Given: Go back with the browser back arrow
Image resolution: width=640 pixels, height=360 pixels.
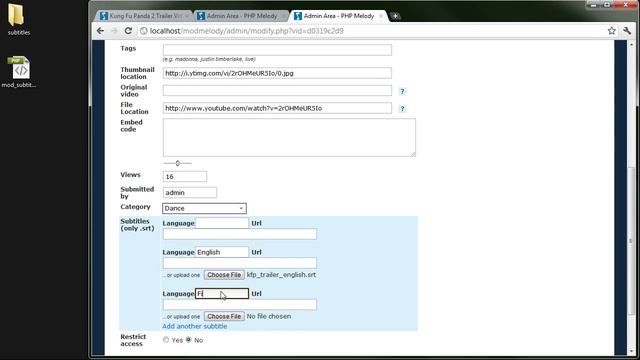Looking at the screenshot, I should coord(100,31).
